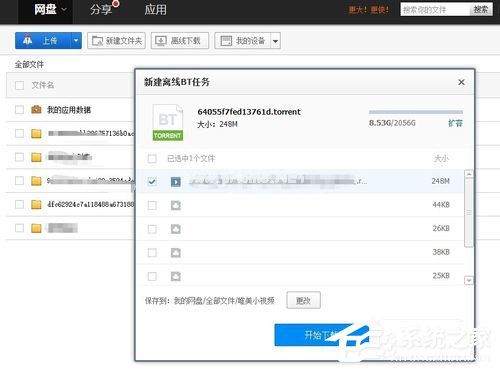500x371 pixels.
Task: Open 我的设备 button
Action: tap(242, 41)
